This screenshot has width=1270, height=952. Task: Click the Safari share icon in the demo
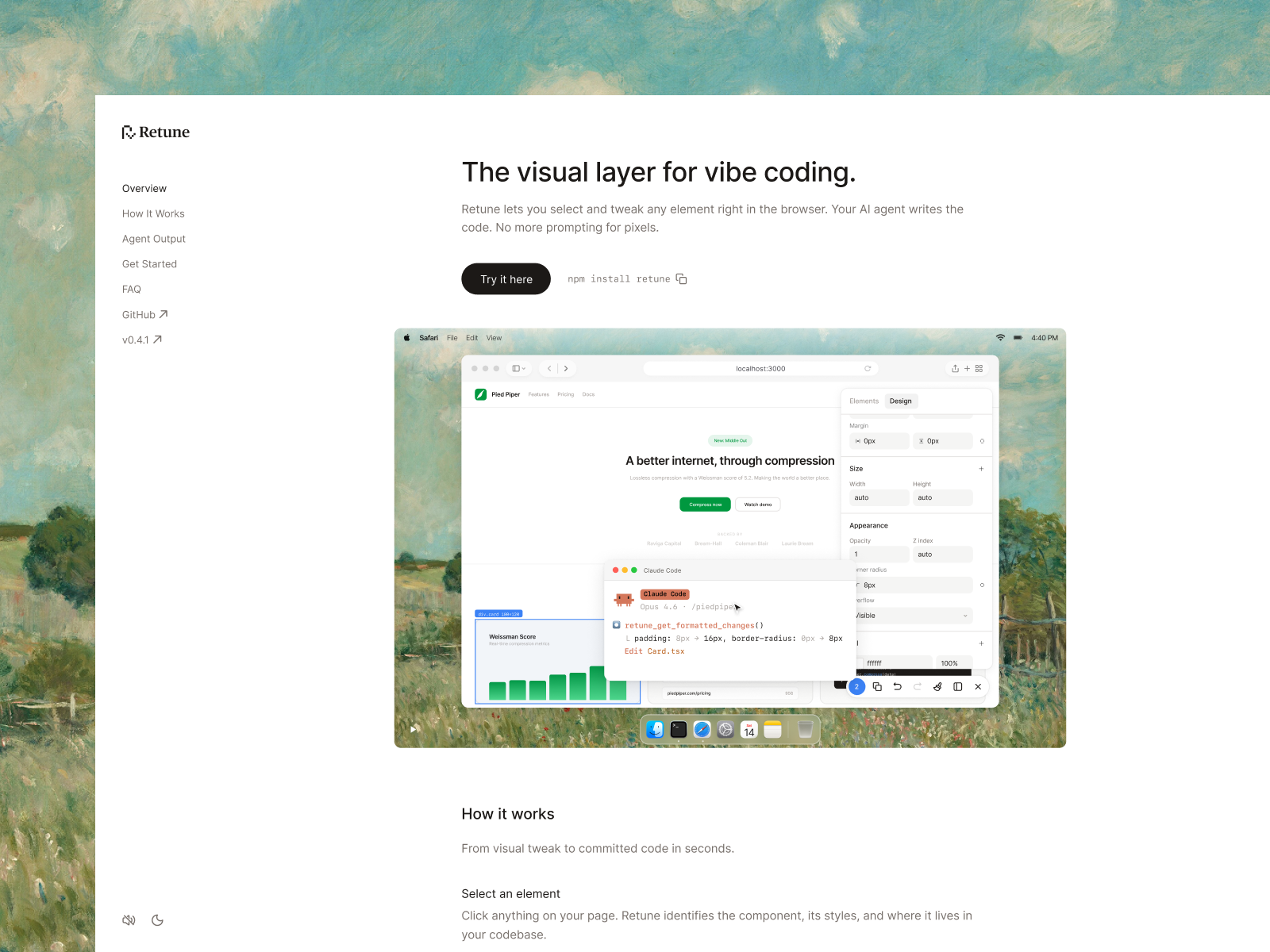click(956, 369)
